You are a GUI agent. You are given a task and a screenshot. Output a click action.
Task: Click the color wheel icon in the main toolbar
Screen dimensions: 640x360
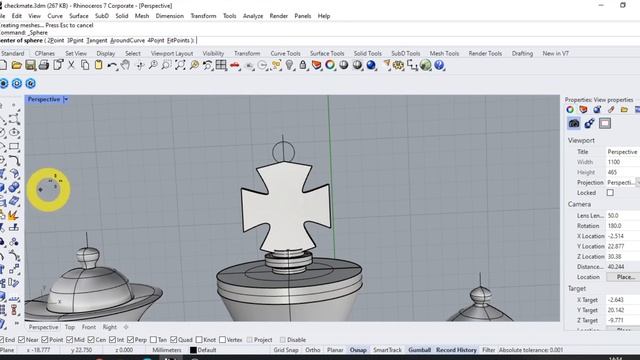click(330, 65)
